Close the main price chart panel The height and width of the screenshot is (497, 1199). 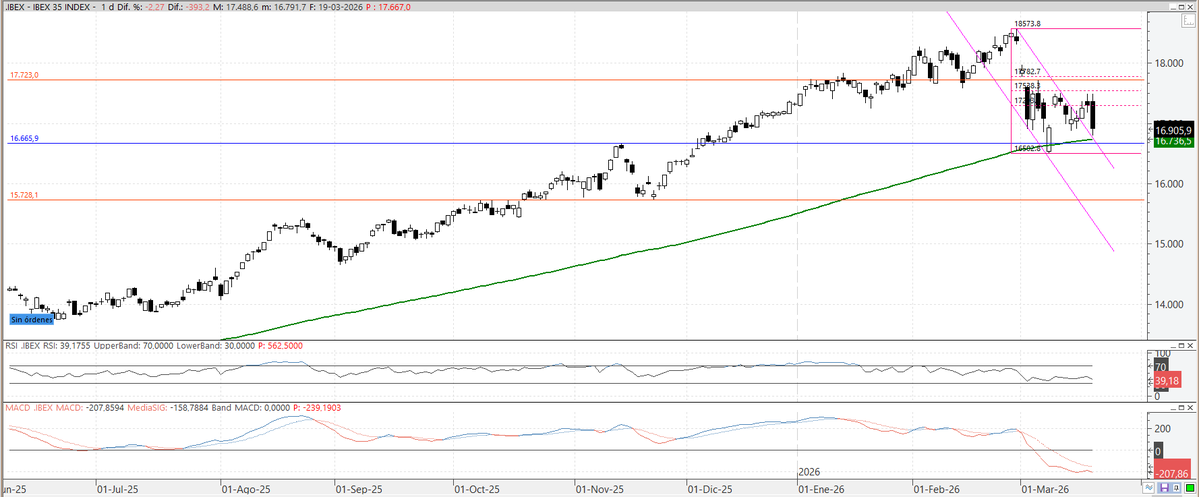pos(1190,8)
